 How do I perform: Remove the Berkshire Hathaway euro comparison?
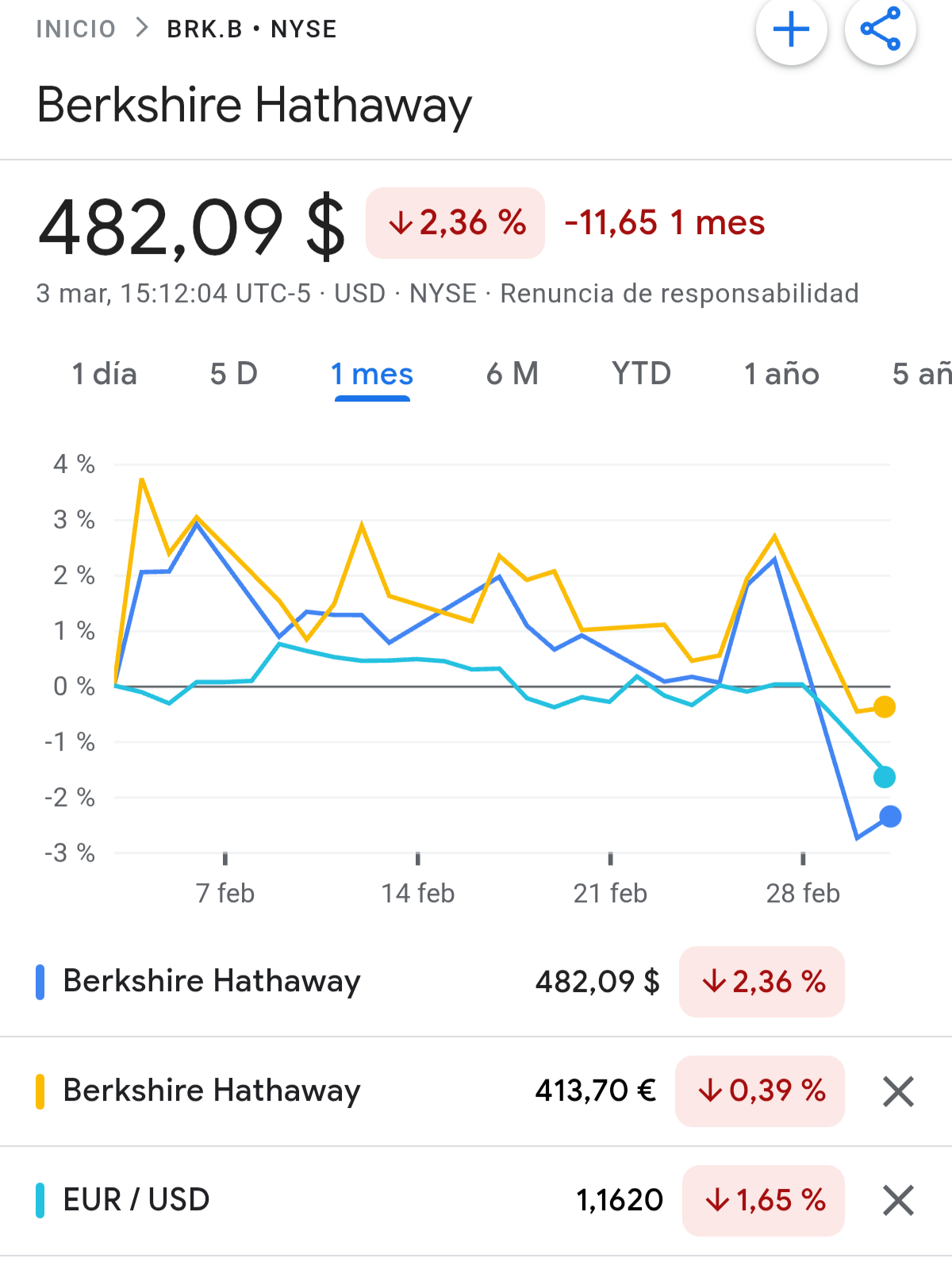(898, 1091)
